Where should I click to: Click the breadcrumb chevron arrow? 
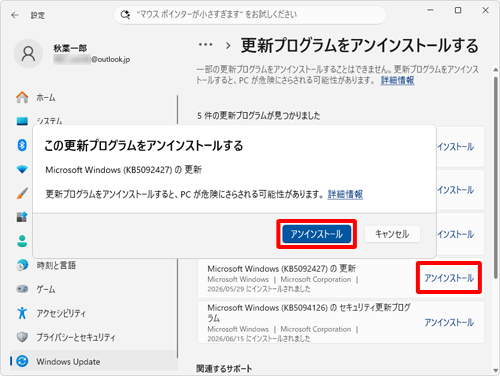pos(228,46)
